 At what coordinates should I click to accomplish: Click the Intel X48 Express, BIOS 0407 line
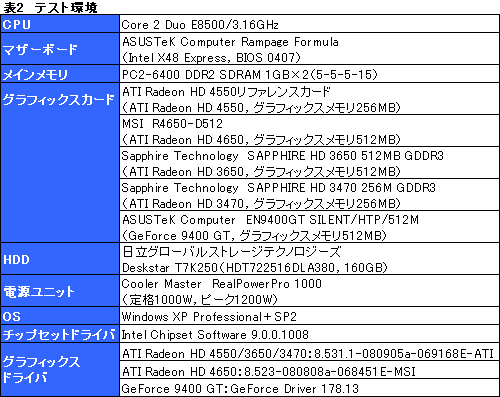211,58
